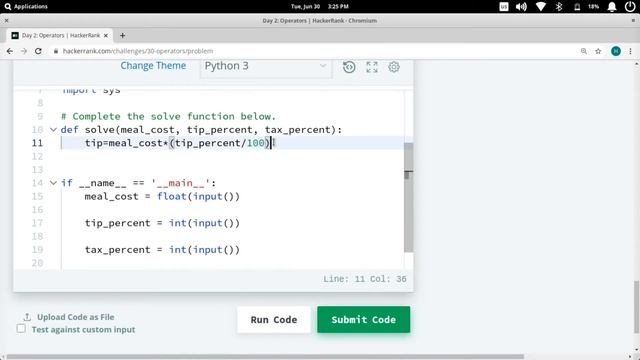Screen dimensions: 640x360
Task: Click the date and time in the top panel
Action: [320, 7]
